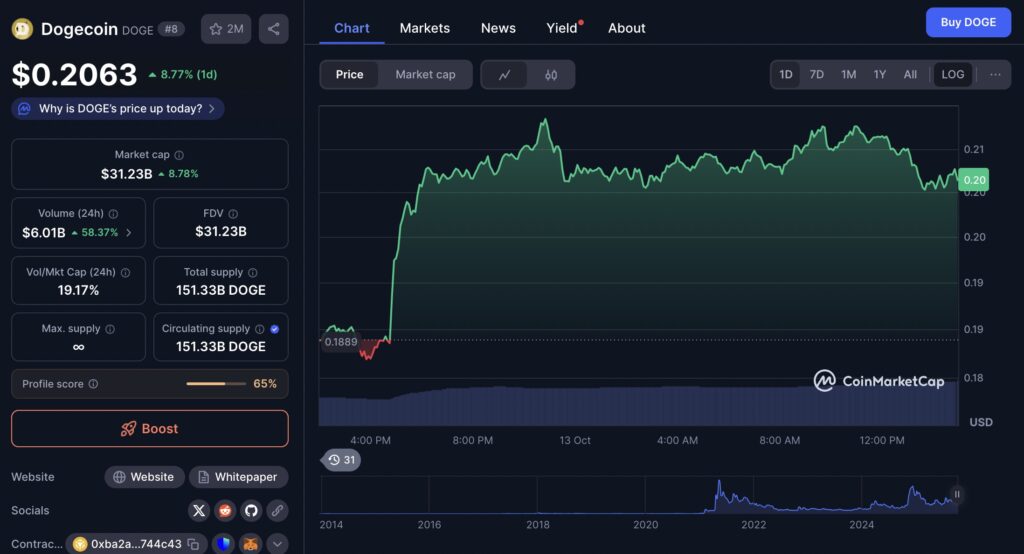Switch to line chart view
Image resolution: width=1024 pixels, height=554 pixels.
tap(504, 74)
